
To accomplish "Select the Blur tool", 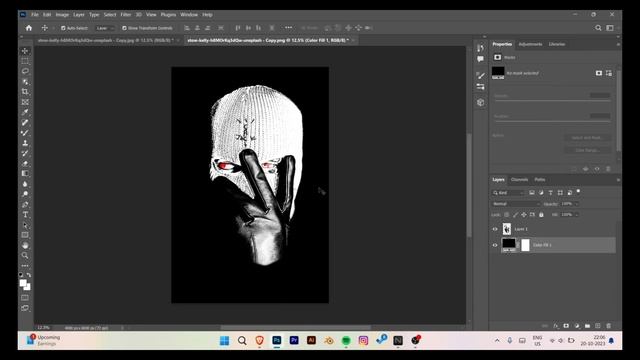I will pos(25,184).
